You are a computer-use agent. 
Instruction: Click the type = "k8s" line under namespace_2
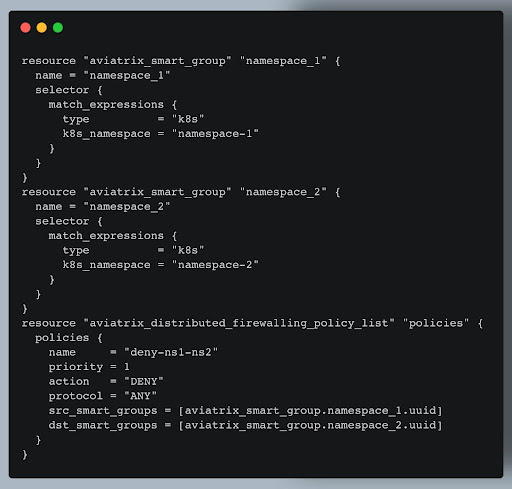pos(133,250)
